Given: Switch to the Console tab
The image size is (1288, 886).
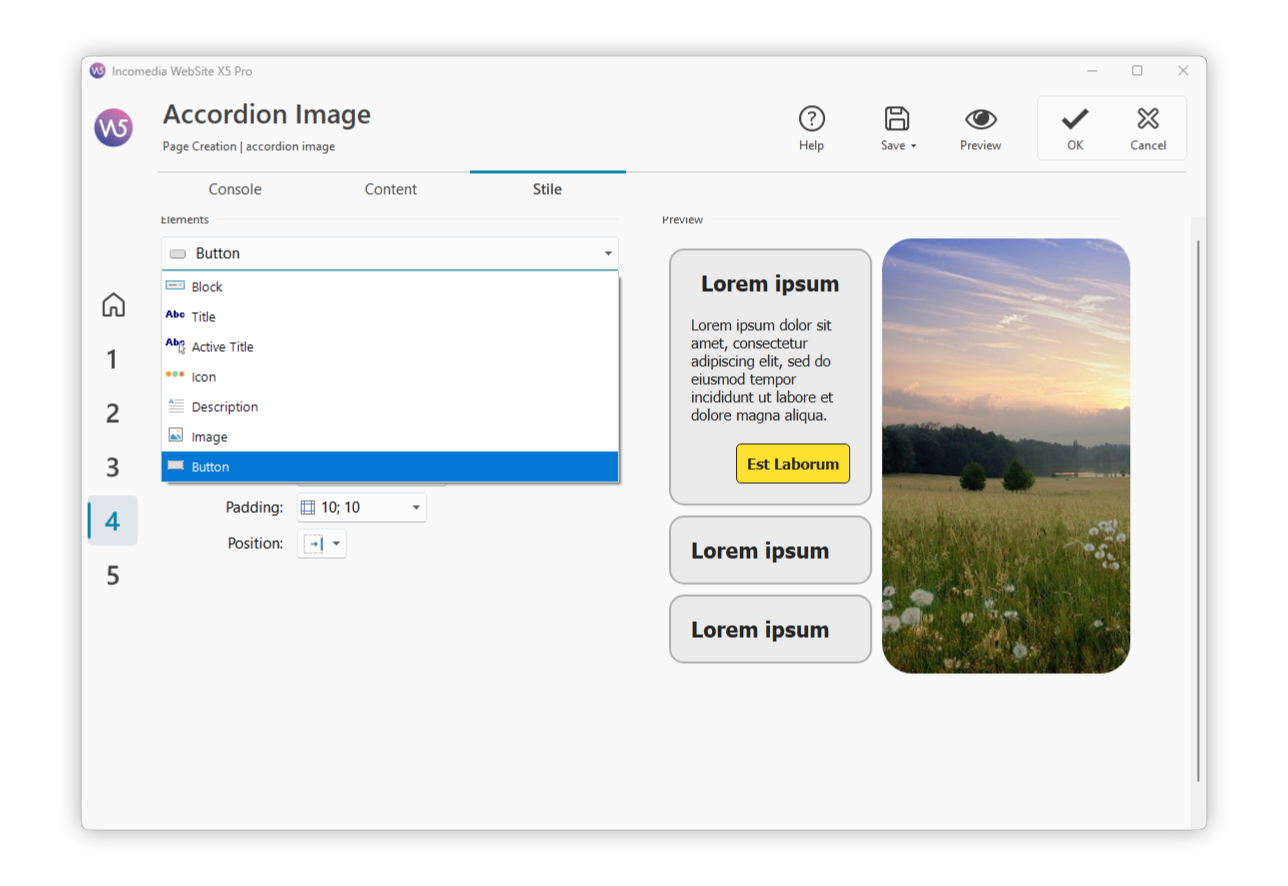Looking at the screenshot, I should pyautogui.click(x=235, y=189).
